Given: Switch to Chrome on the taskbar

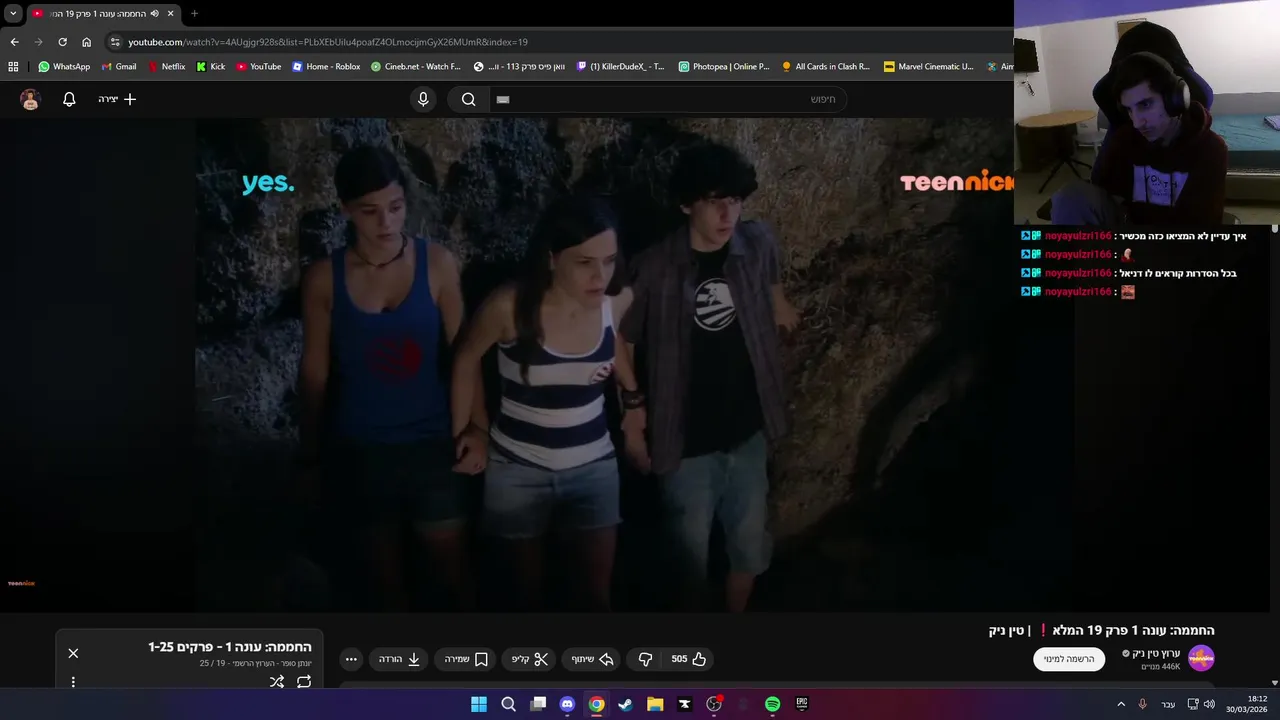Looking at the screenshot, I should [x=596, y=704].
